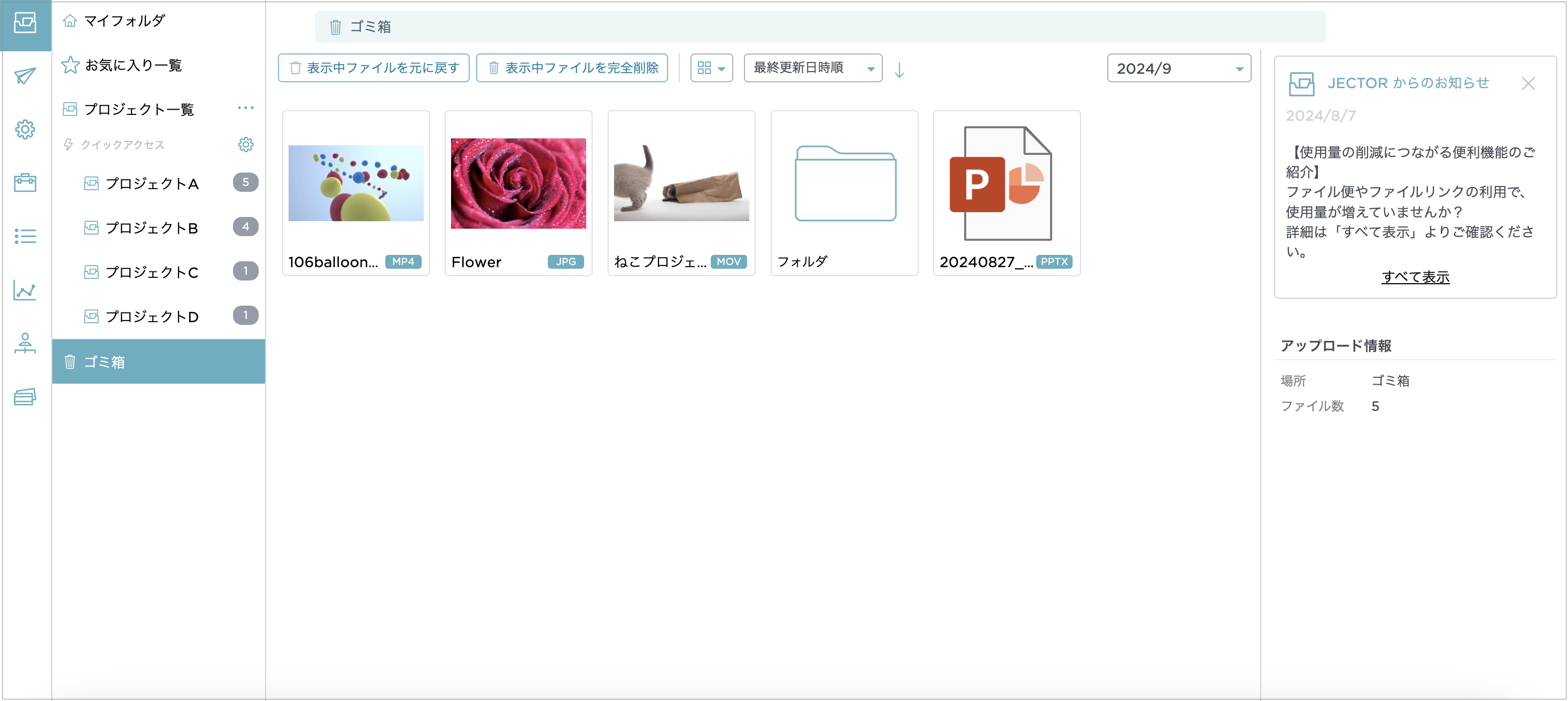Click 表示中ファイルを完全削除 button

[x=572, y=67]
